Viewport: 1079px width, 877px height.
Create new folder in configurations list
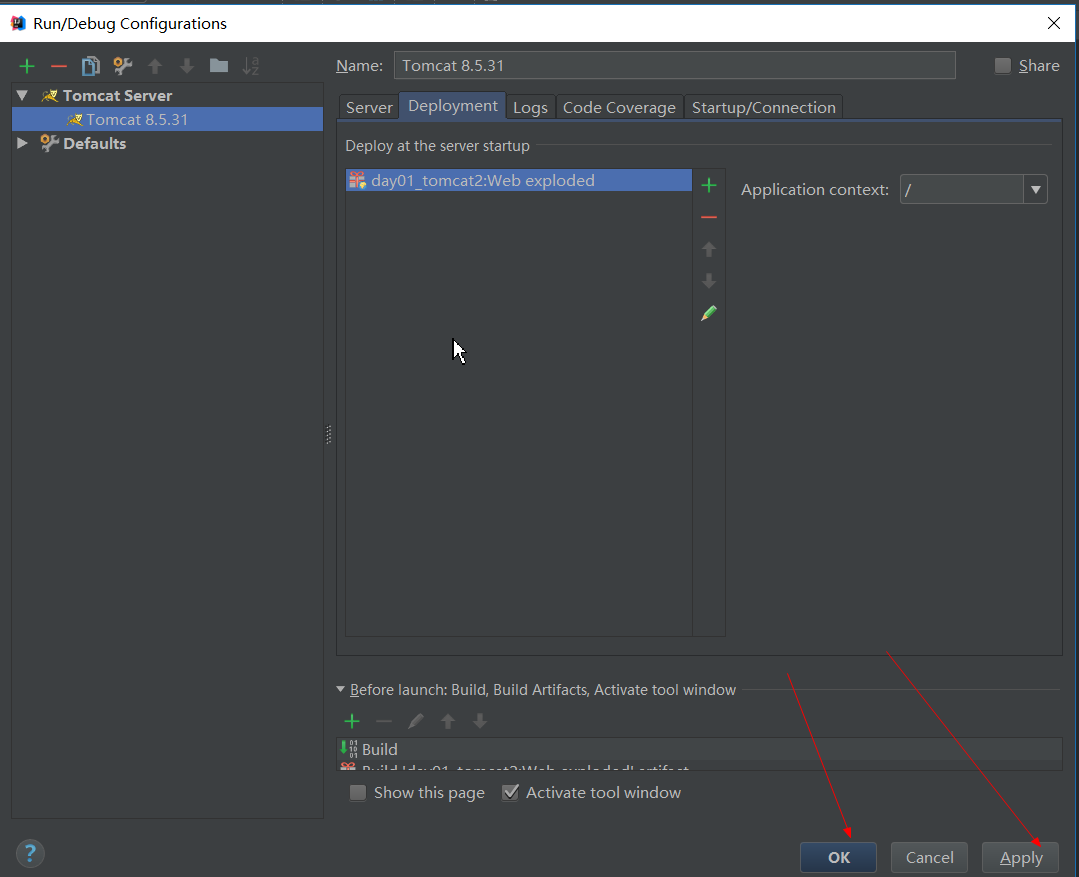(218, 66)
